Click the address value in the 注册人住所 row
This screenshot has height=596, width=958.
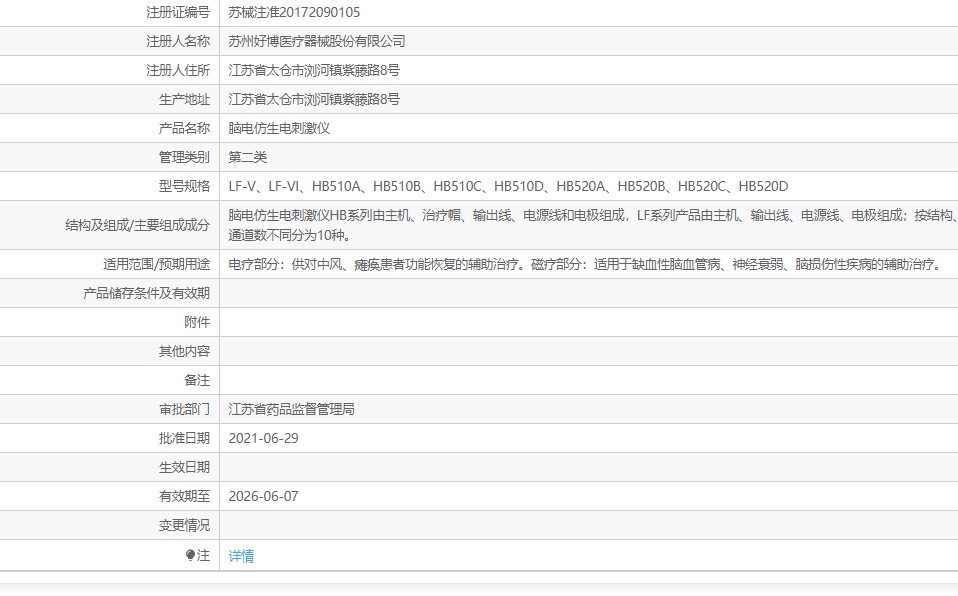point(314,70)
